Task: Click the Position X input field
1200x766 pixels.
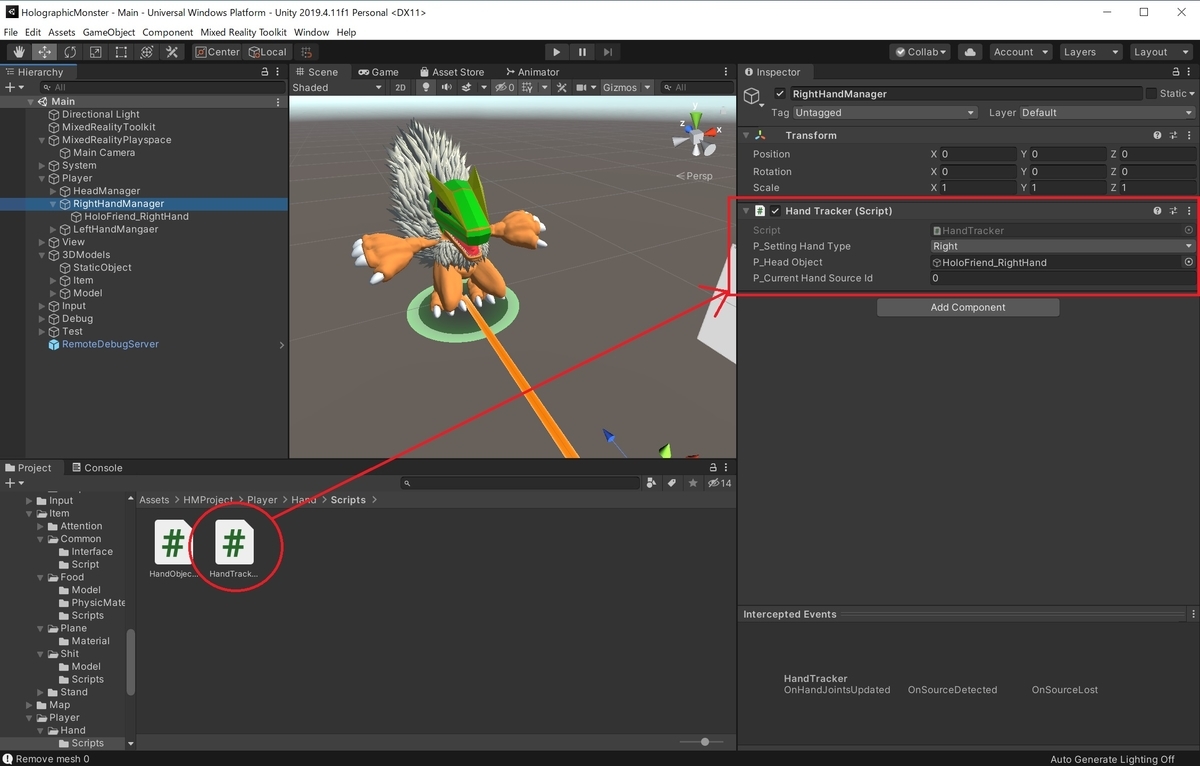Action: click(978, 154)
